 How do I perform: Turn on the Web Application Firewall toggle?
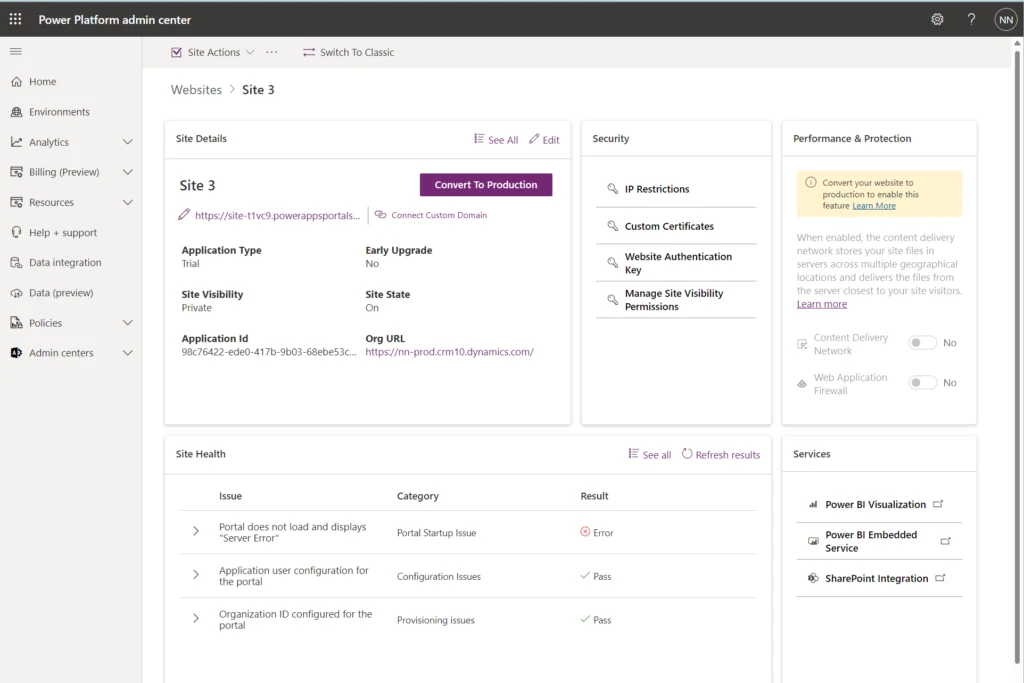pos(922,382)
